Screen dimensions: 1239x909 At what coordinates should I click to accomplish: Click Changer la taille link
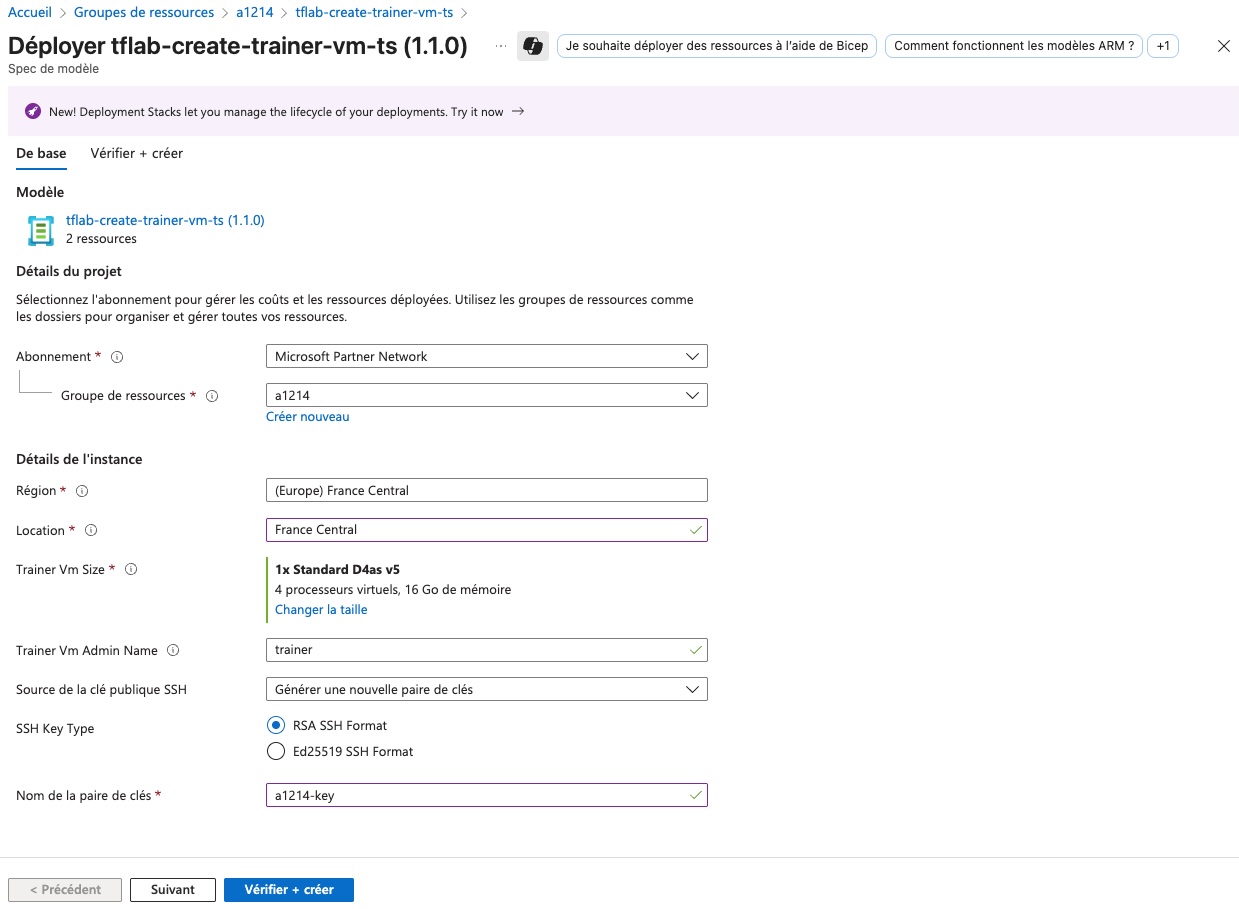321,610
